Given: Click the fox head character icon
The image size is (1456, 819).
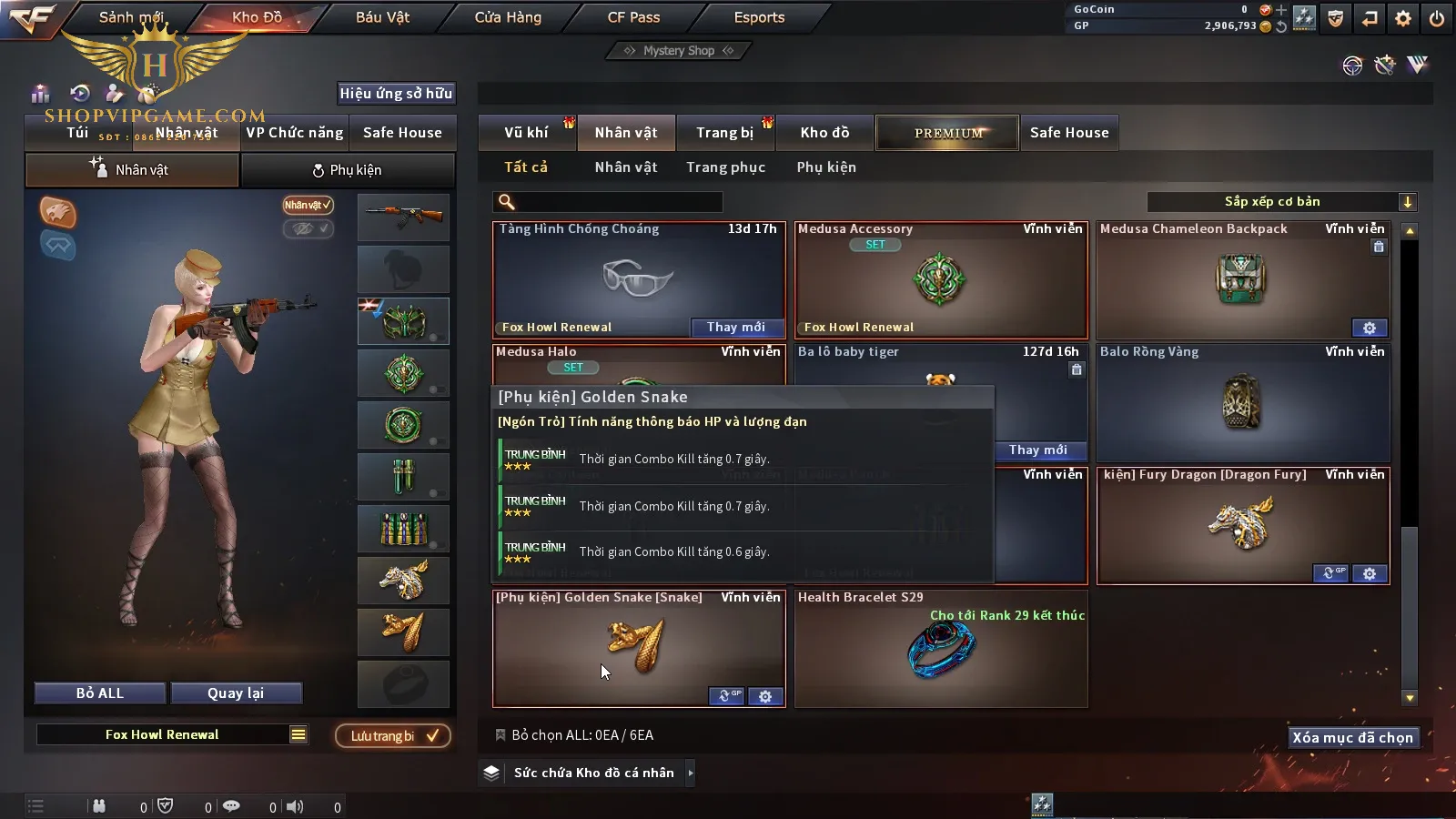Looking at the screenshot, I should tap(57, 212).
